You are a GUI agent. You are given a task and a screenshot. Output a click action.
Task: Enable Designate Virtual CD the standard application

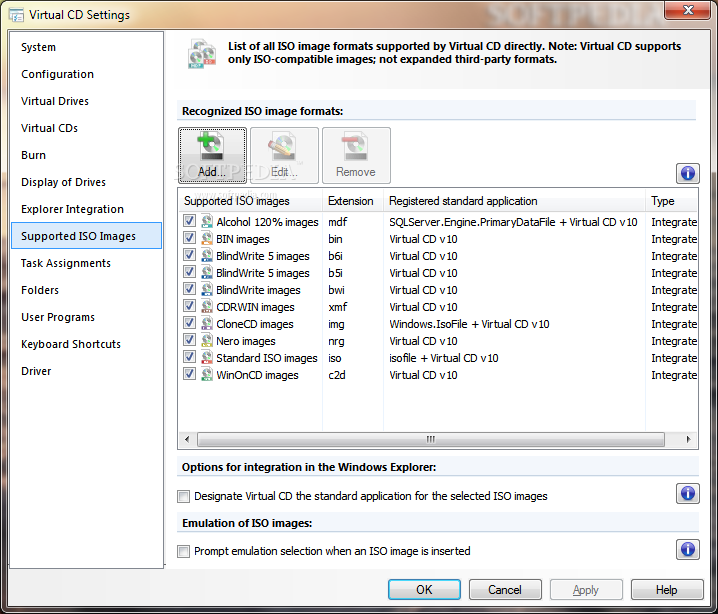[184, 496]
